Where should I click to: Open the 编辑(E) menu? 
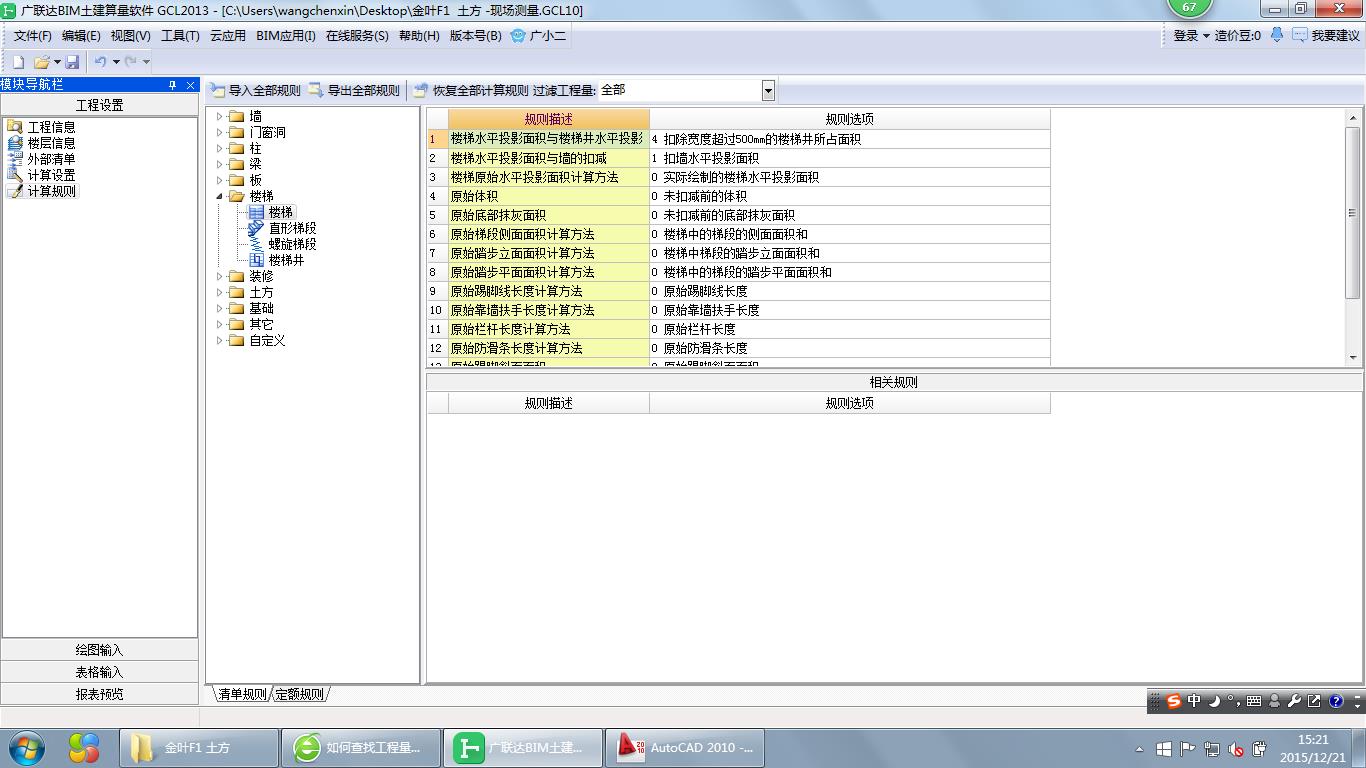click(x=81, y=36)
